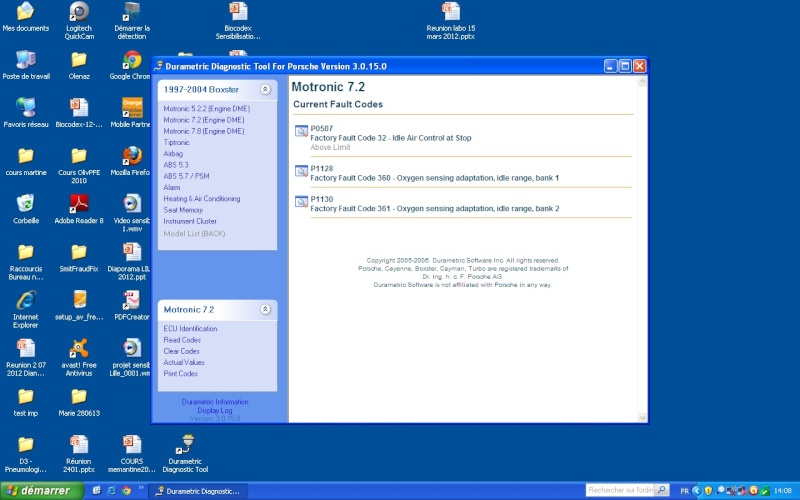Screen dimensions: 800x500
Task: Select the PDFCreator desktop icon
Action: (x=132, y=306)
